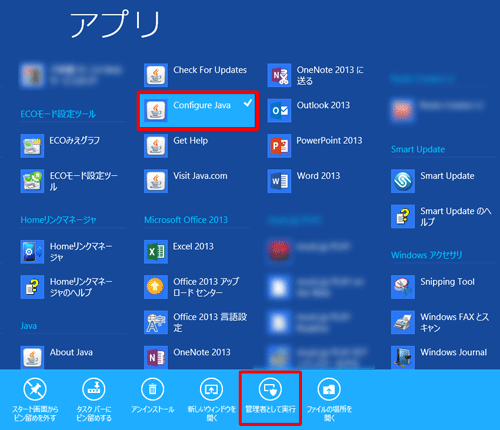500x430 pixels.
Task: Click the Windows アクセサリ group heading
Action: pos(427,255)
